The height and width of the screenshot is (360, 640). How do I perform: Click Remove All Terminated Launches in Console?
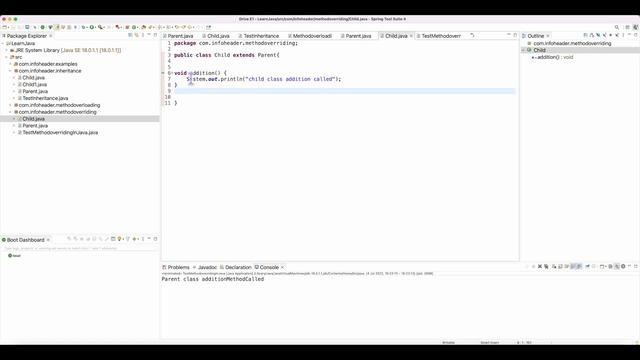[x=546, y=267]
